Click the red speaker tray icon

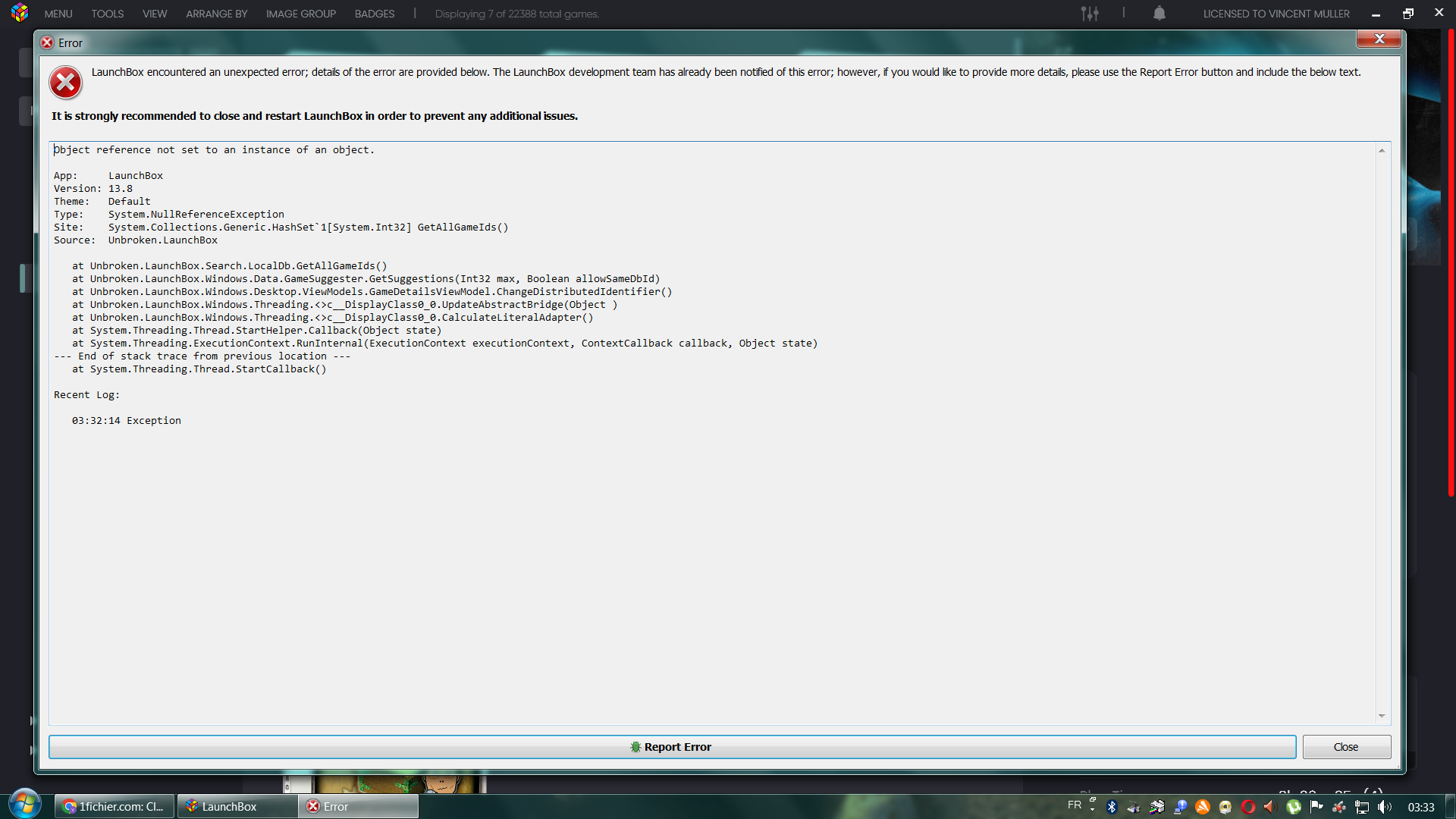1271,807
